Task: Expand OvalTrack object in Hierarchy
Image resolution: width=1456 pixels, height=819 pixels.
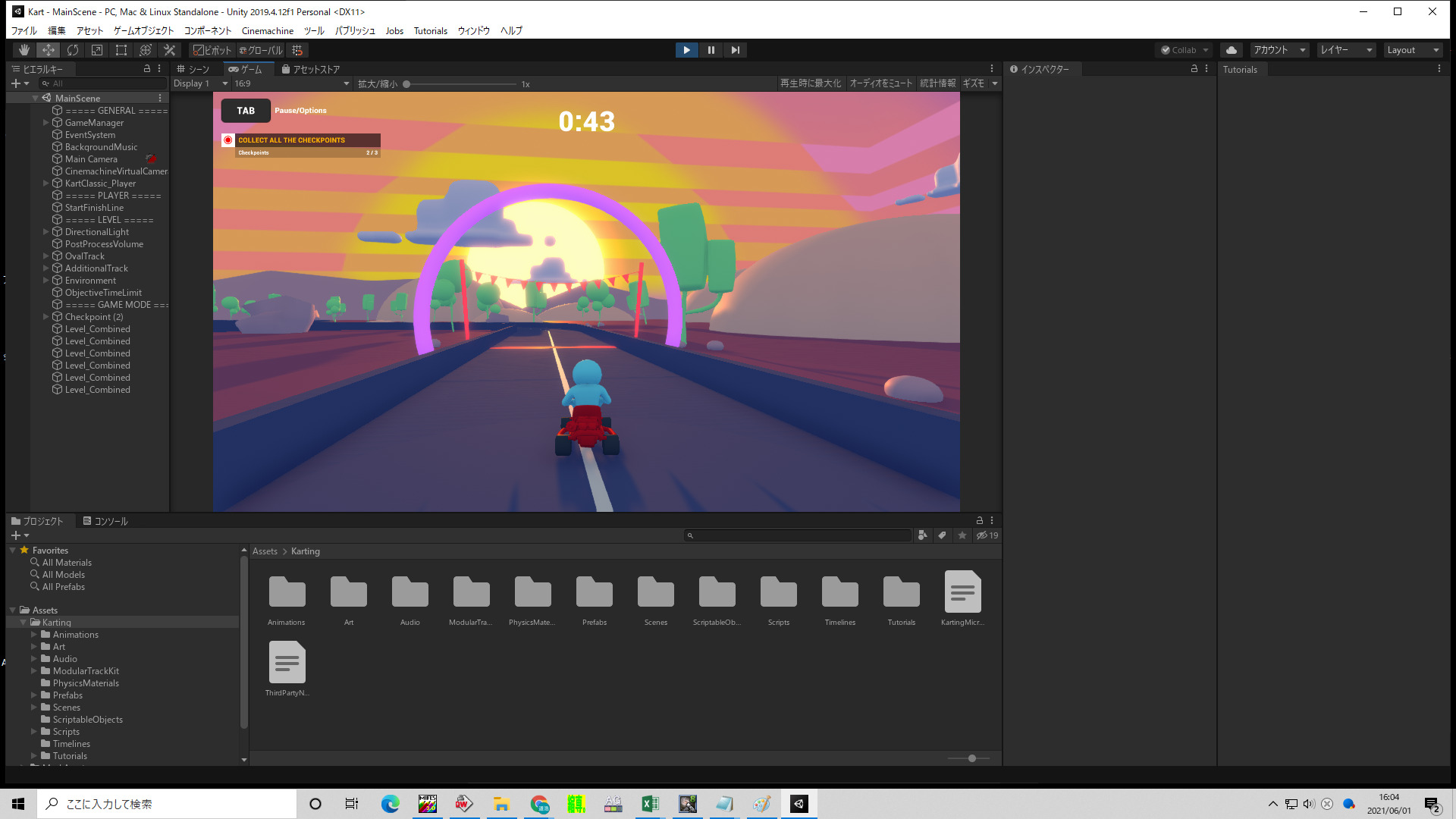Action: (x=45, y=256)
